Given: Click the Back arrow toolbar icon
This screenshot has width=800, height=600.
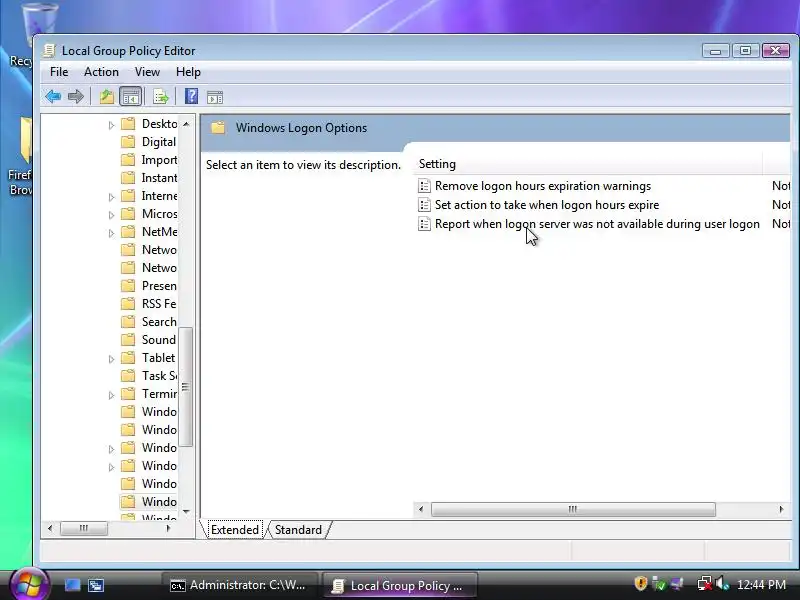Looking at the screenshot, I should [53, 96].
